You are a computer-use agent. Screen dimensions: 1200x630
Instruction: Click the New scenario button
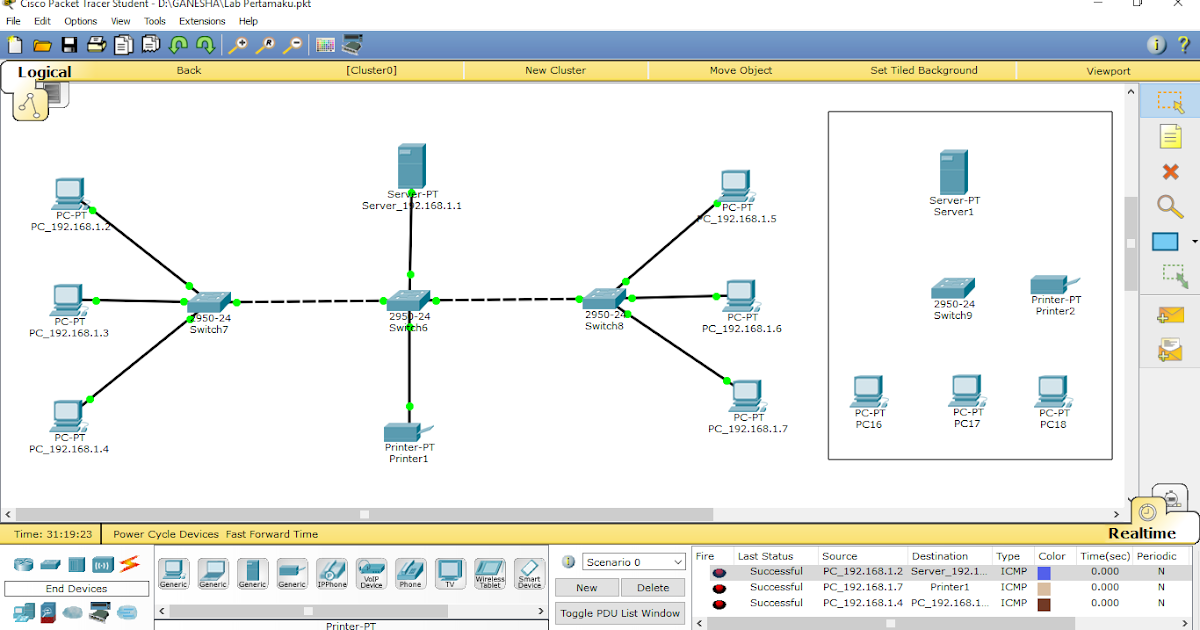tap(587, 588)
